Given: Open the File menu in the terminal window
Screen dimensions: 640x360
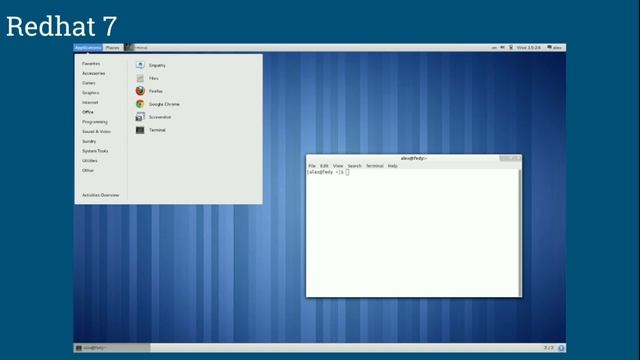Looking at the screenshot, I should 312,166.
